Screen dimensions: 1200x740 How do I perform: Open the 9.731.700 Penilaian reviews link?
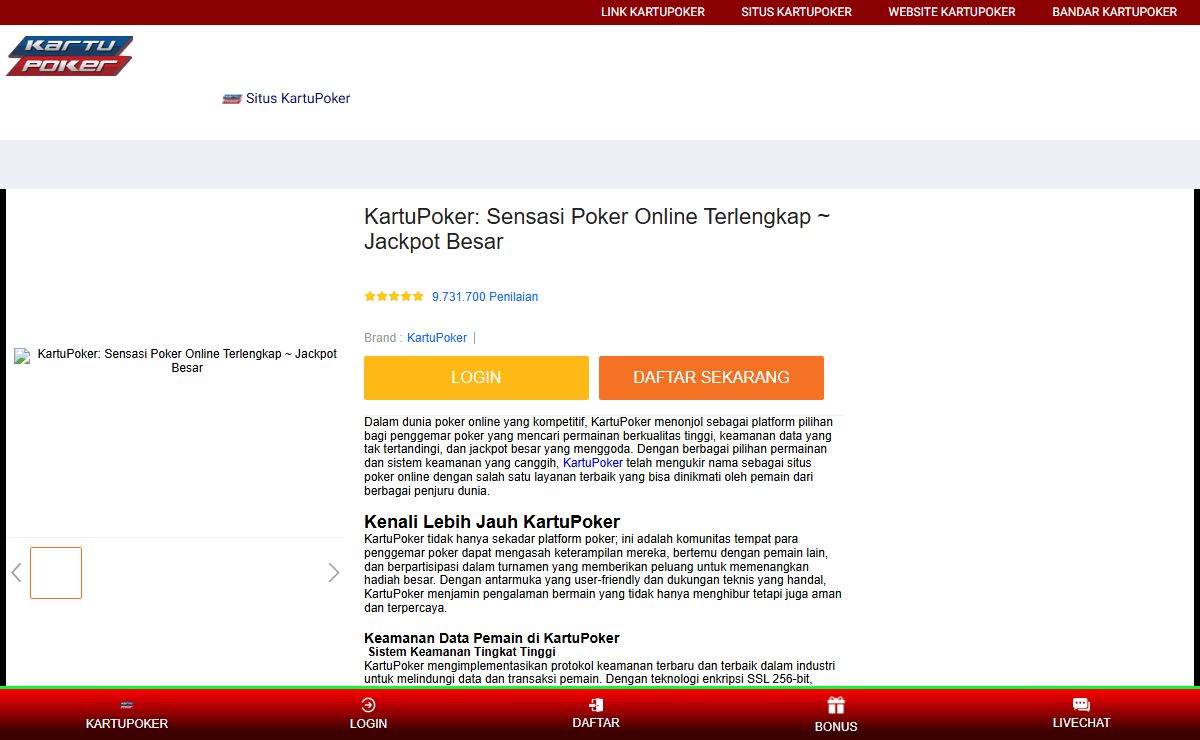tap(485, 297)
